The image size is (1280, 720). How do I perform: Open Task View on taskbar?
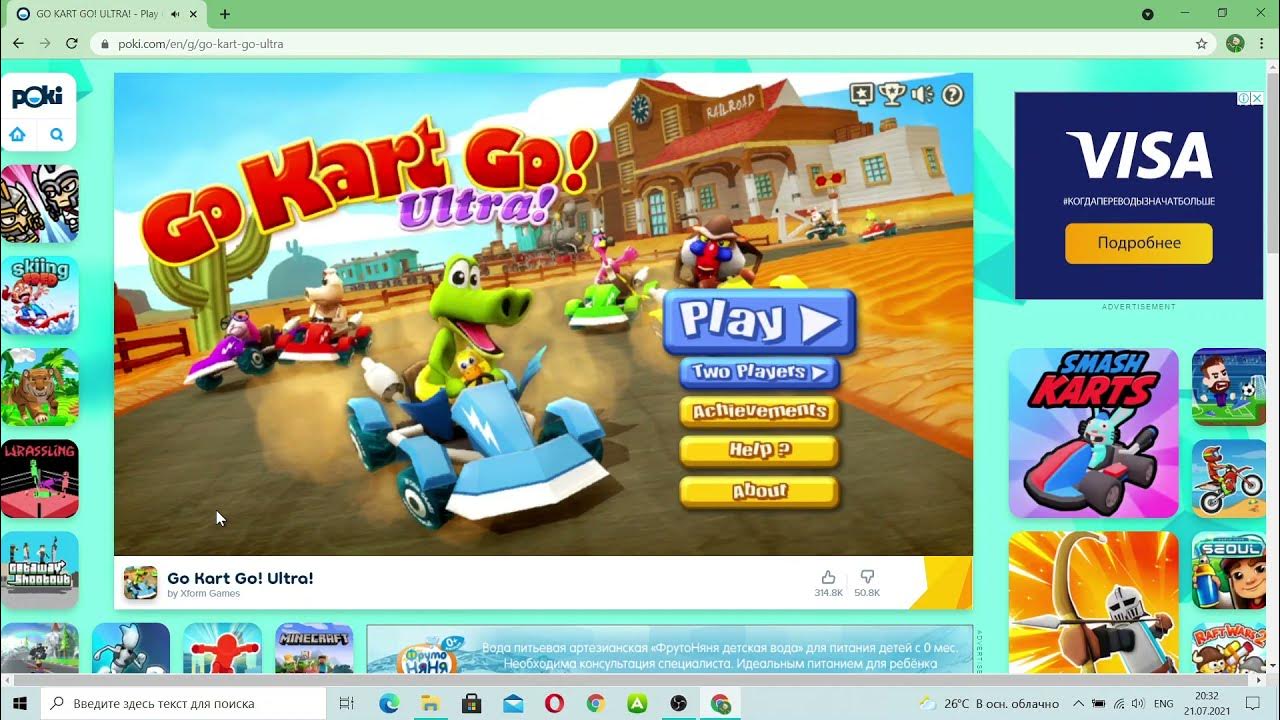(347, 703)
